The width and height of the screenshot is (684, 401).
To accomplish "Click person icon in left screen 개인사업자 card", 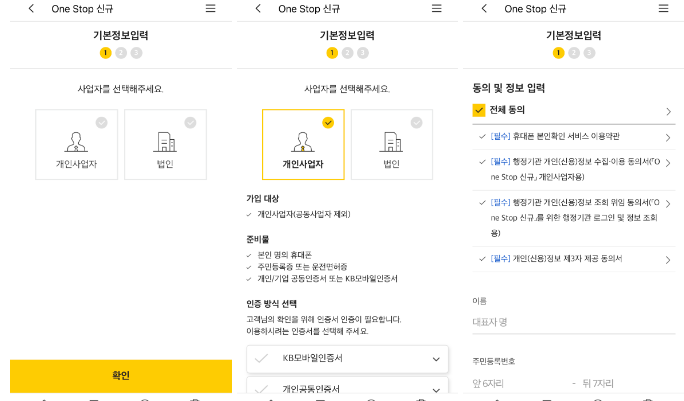I will pos(76,142).
